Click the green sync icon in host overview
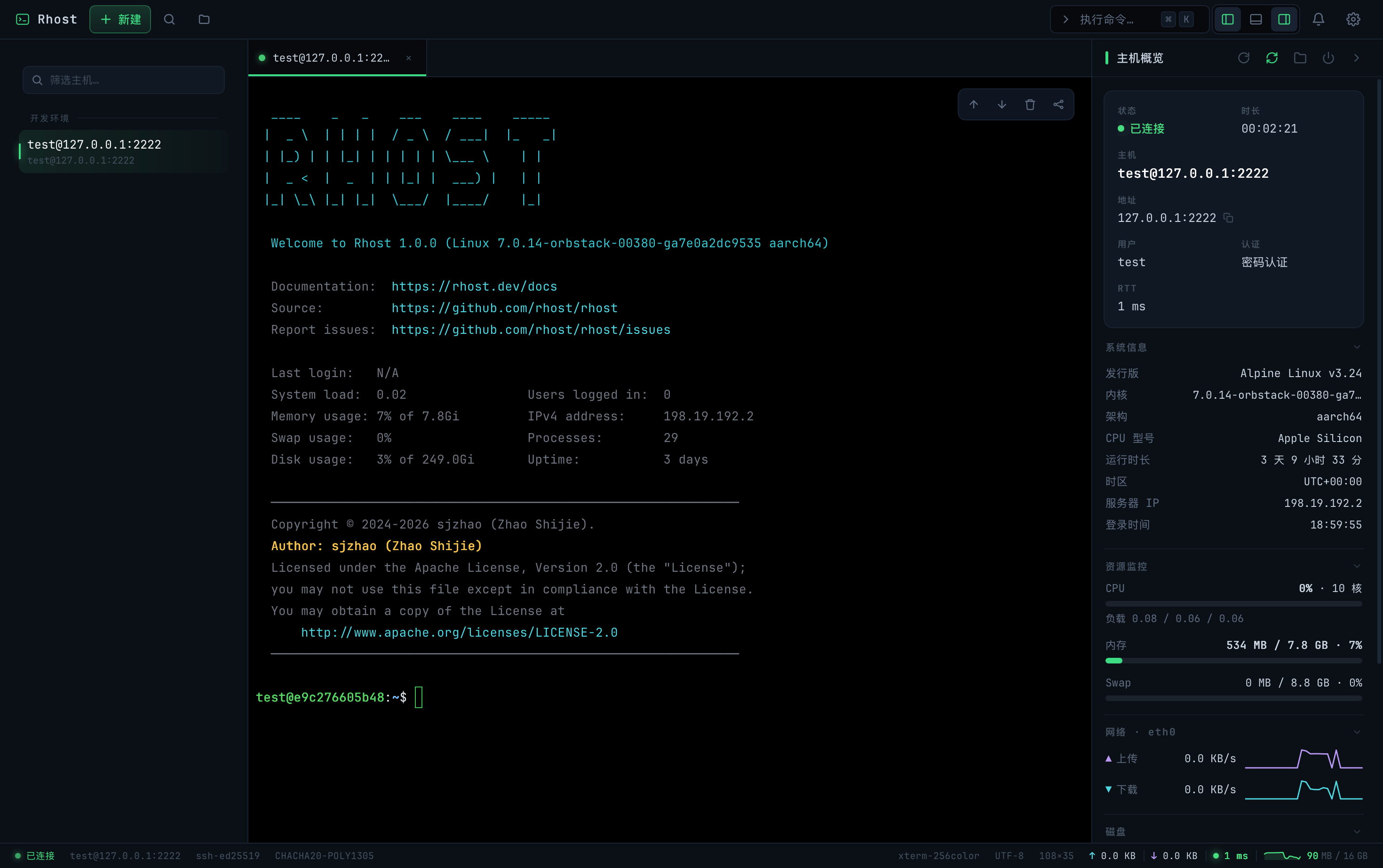 [1272, 58]
